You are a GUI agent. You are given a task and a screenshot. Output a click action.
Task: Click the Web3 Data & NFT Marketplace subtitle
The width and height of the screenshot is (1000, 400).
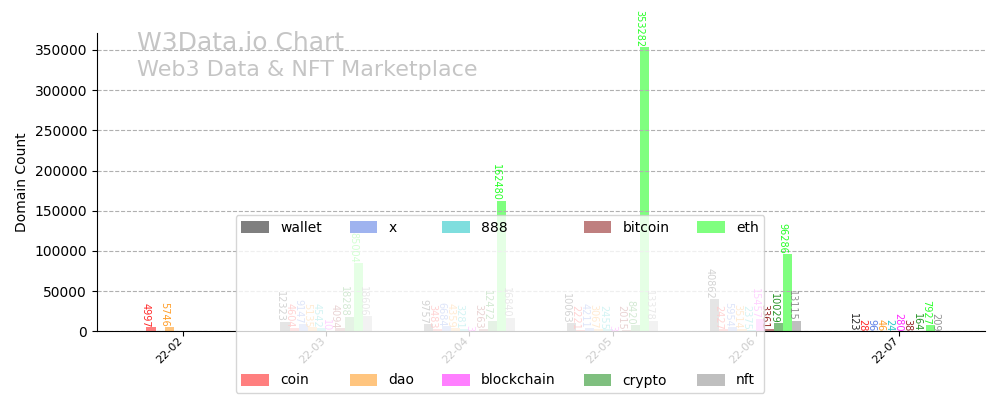pos(307,70)
